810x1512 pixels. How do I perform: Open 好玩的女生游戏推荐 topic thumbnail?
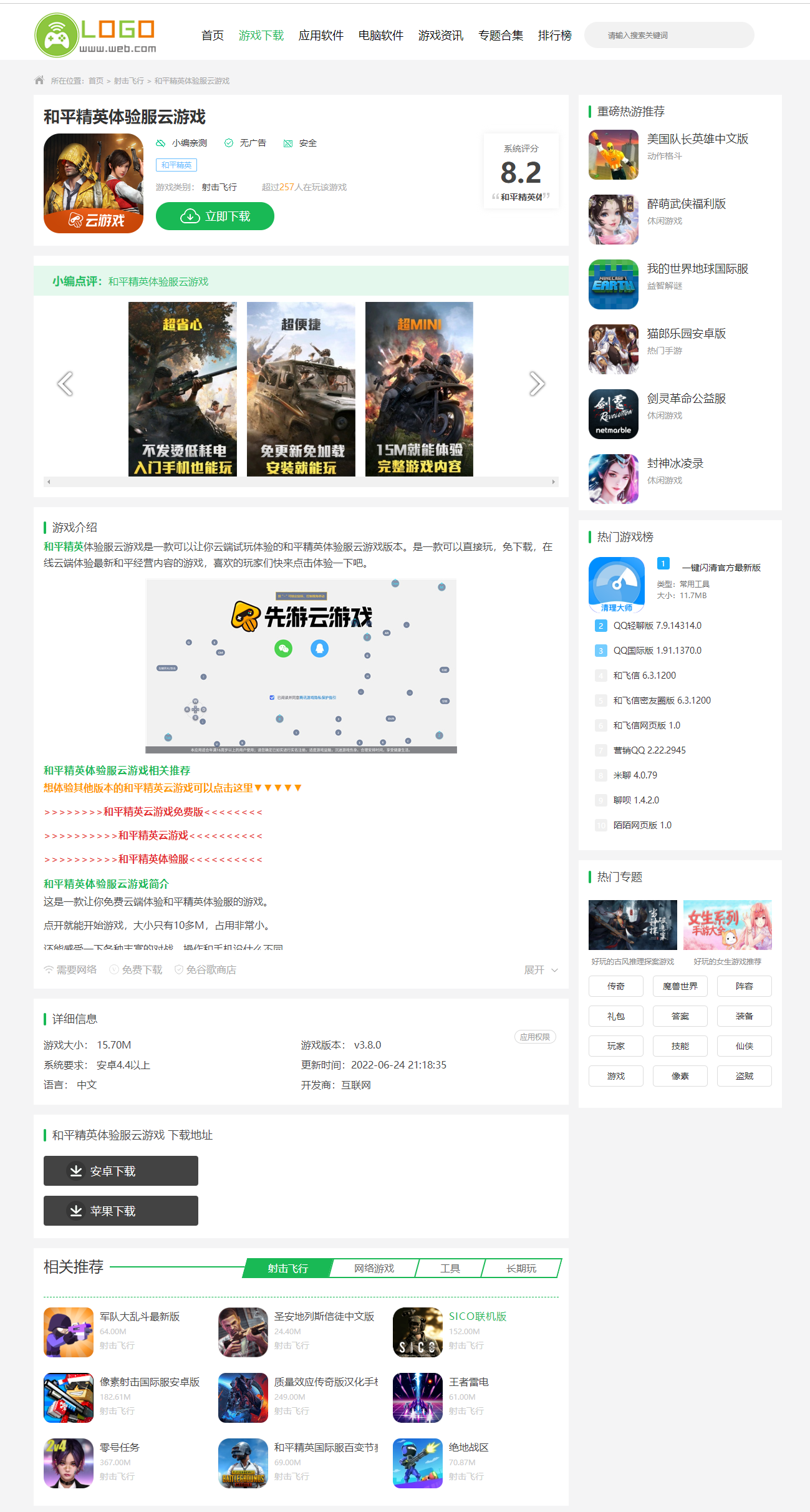[728, 925]
